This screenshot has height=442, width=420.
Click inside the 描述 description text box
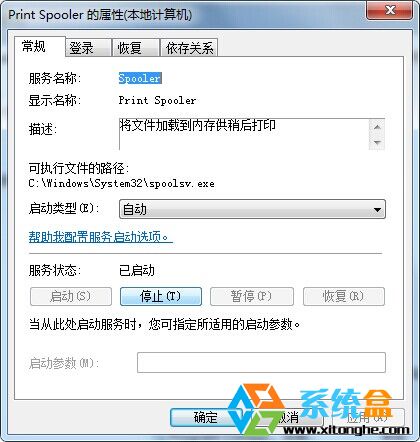[243, 134]
